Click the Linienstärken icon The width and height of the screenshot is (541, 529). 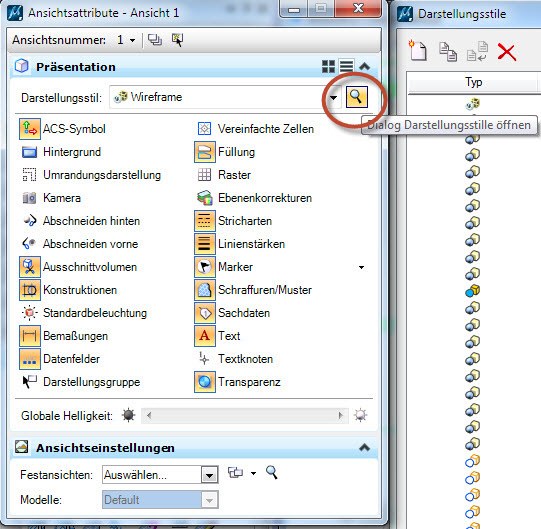(205, 244)
